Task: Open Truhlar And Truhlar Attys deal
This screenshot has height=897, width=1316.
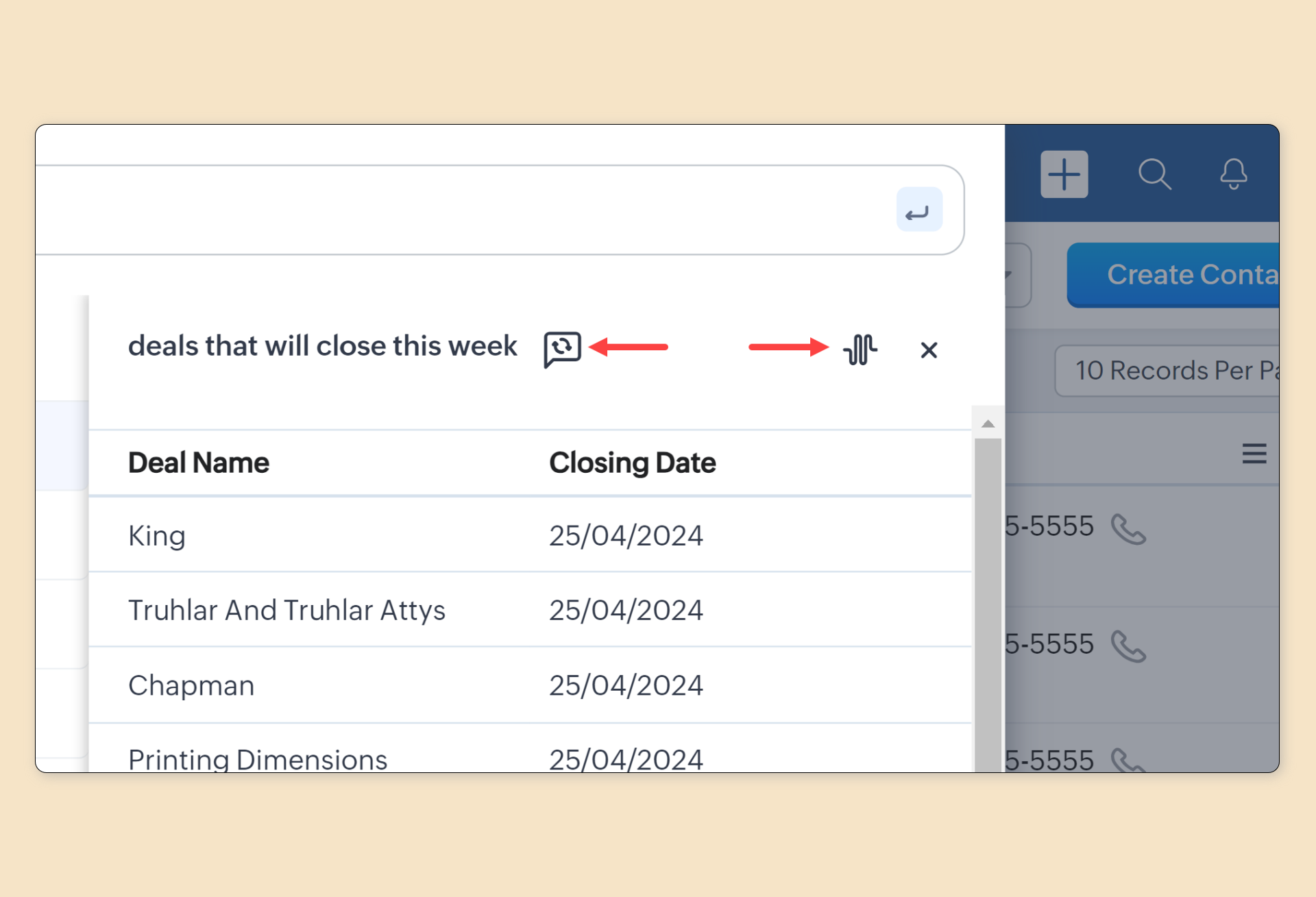Action: point(287,611)
